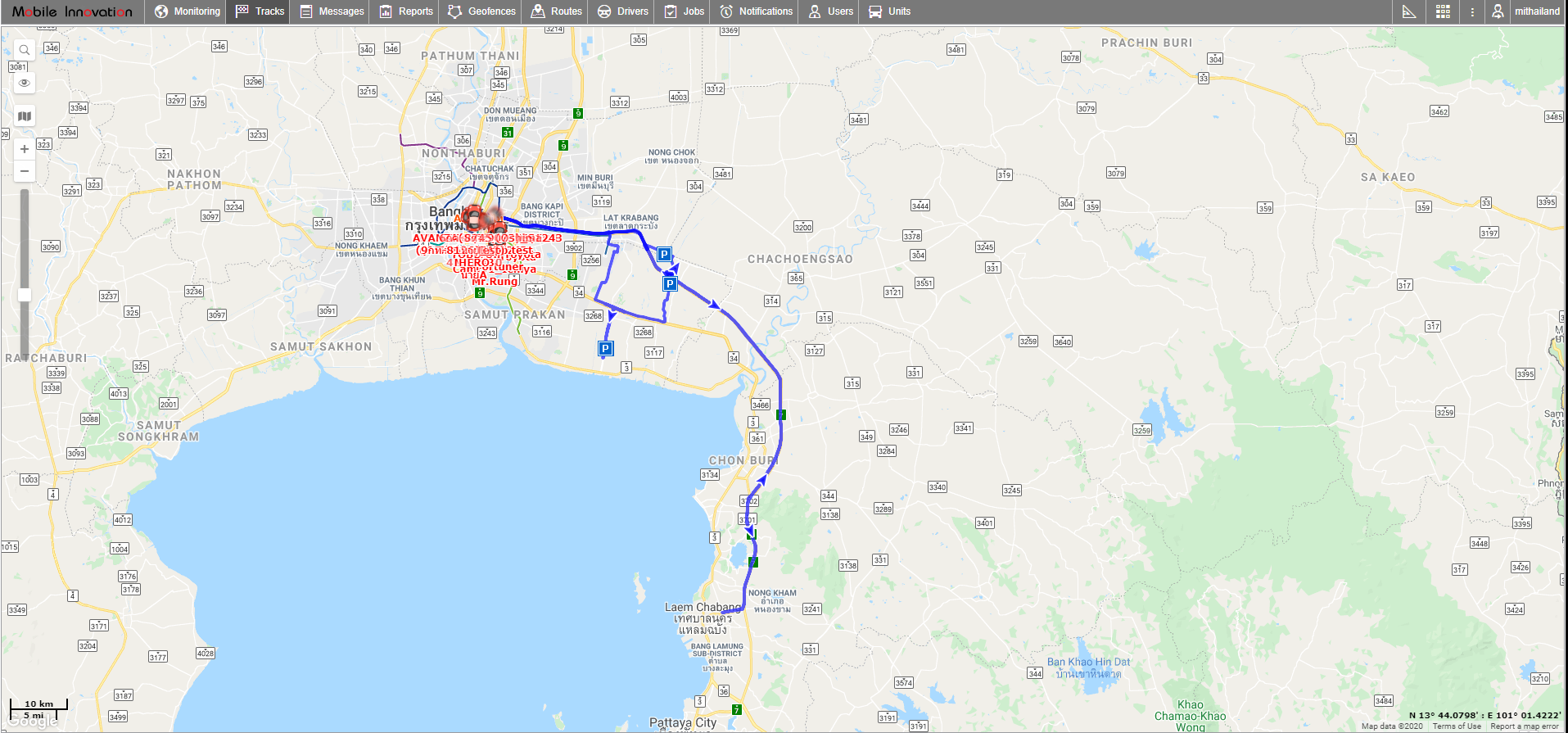Select the red car unit marker in Bangkok
The width and height of the screenshot is (1568, 733).
[x=475, y=218]
